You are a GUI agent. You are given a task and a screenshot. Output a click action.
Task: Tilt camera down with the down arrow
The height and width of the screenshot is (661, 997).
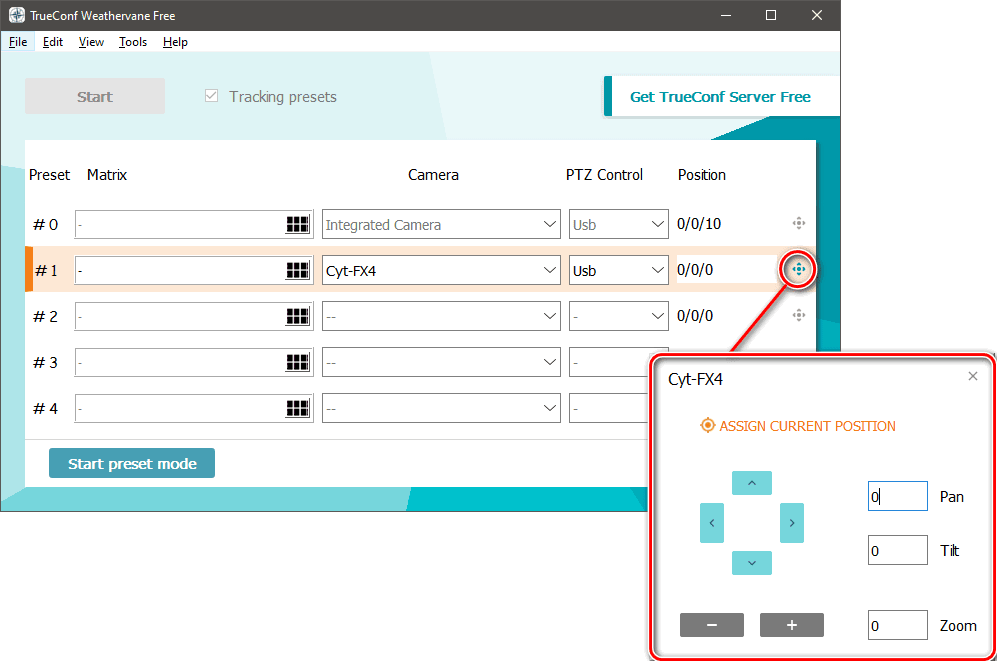[752, 563]
